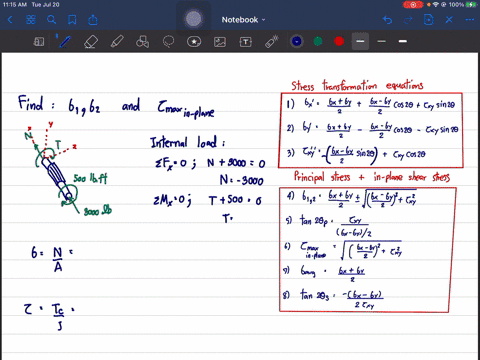The width and height of the screenshot is (480, 360).
Task: Open the more options ellipsis menu
Action: (470, 20)
